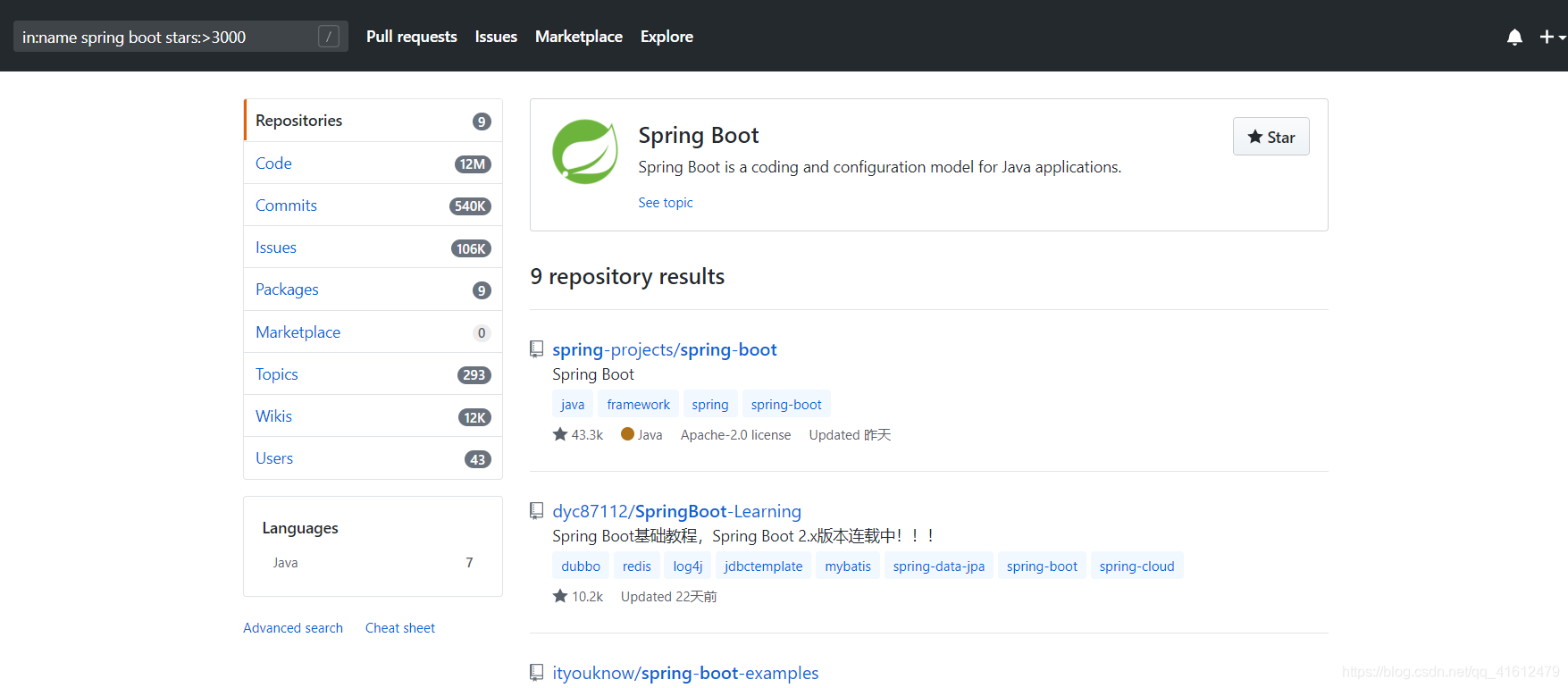Image resolution: width=1568 pixels, height=688 pixels.
Task: Go to Marketplace in the header
Action: (x=579, y=37)
